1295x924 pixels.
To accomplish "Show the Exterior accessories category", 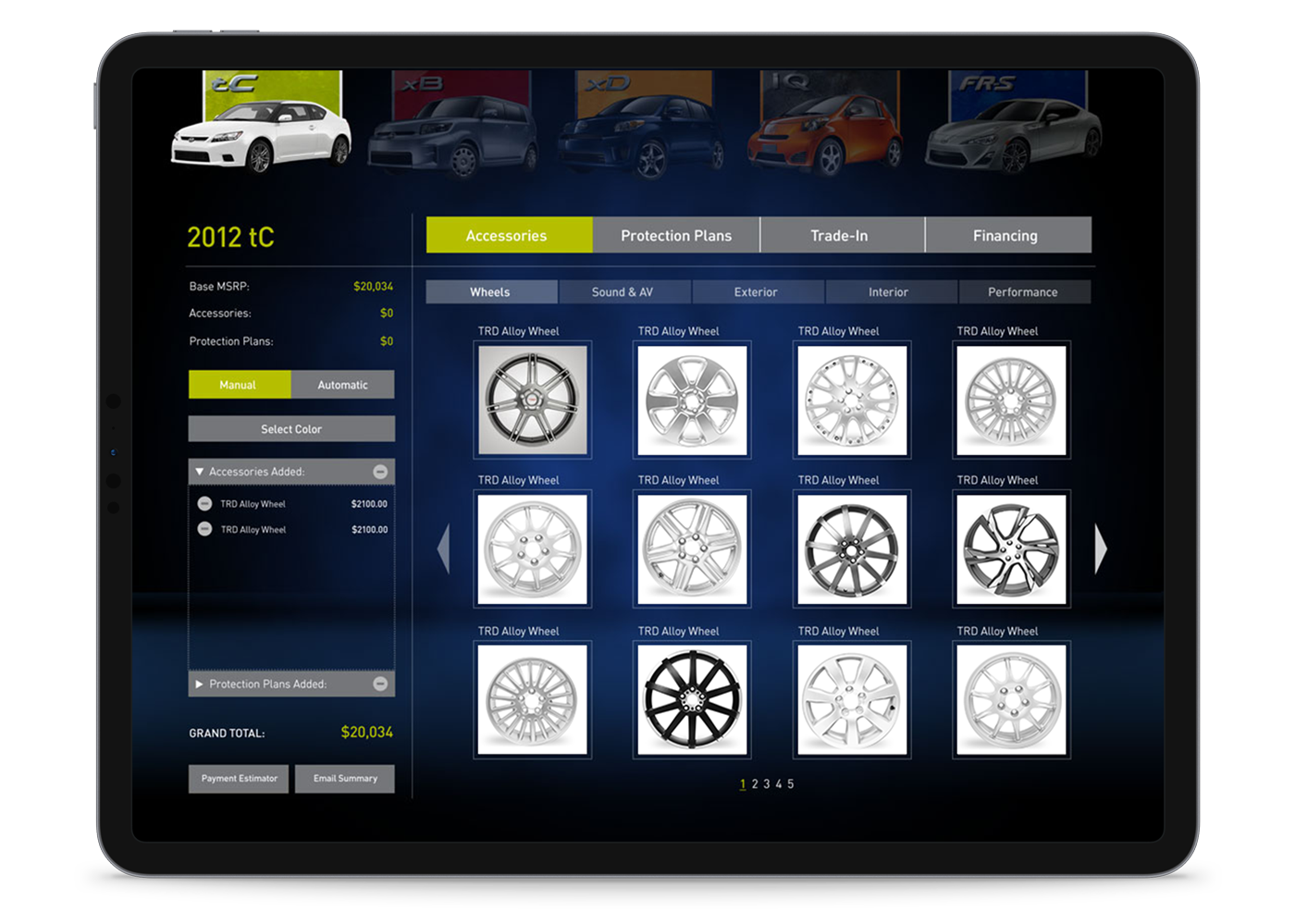I will [758, 292].
